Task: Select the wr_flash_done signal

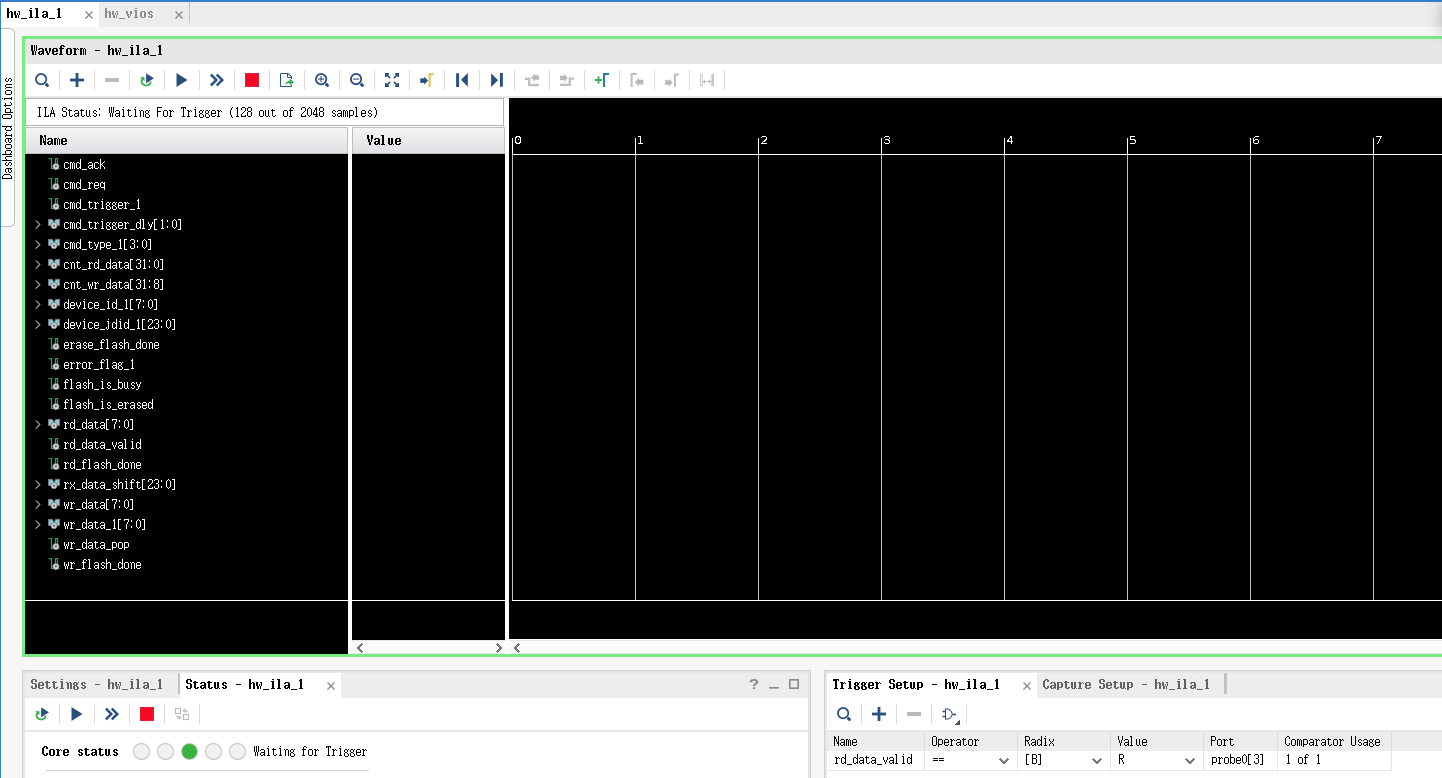Action: (102, 564)
